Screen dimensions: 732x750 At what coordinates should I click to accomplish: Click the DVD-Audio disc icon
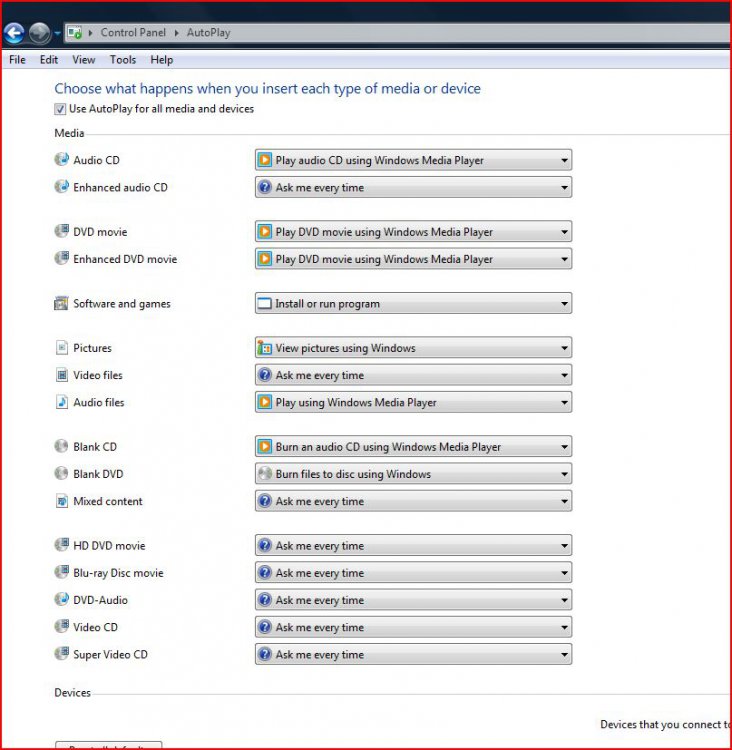pyautogui.click(x=61, y=599)
